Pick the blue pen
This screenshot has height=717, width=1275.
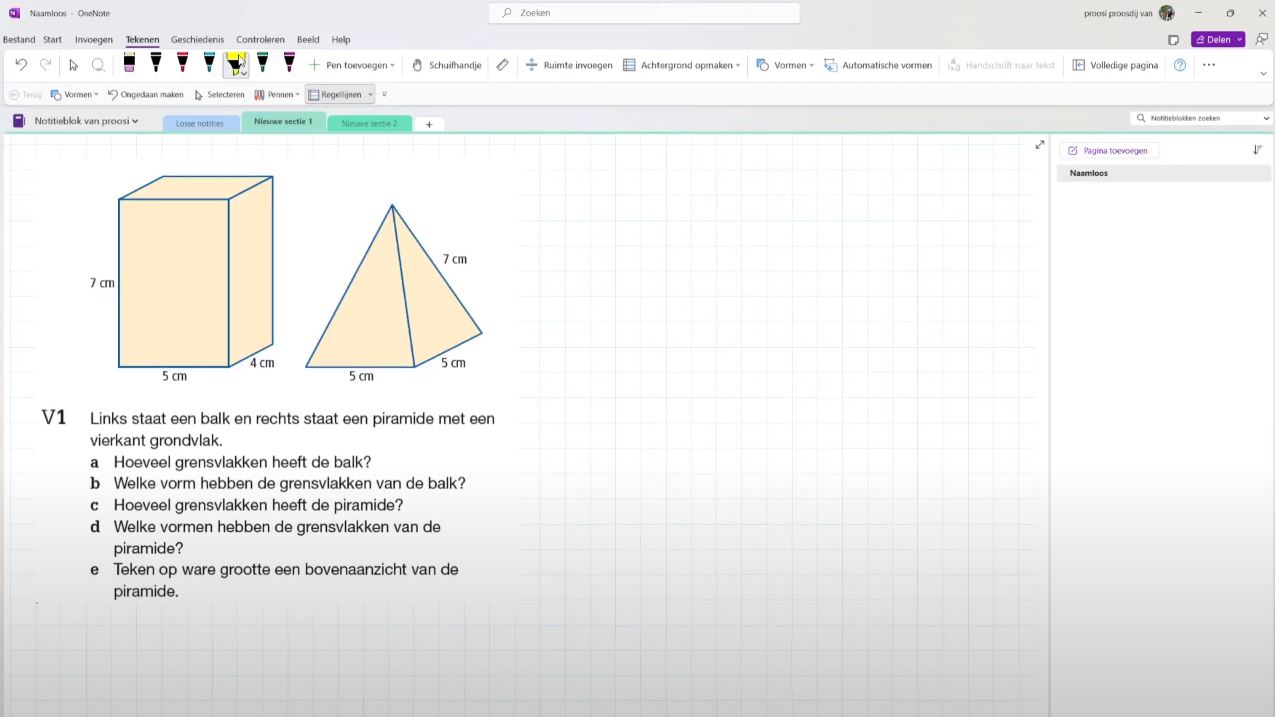point(209,63)
